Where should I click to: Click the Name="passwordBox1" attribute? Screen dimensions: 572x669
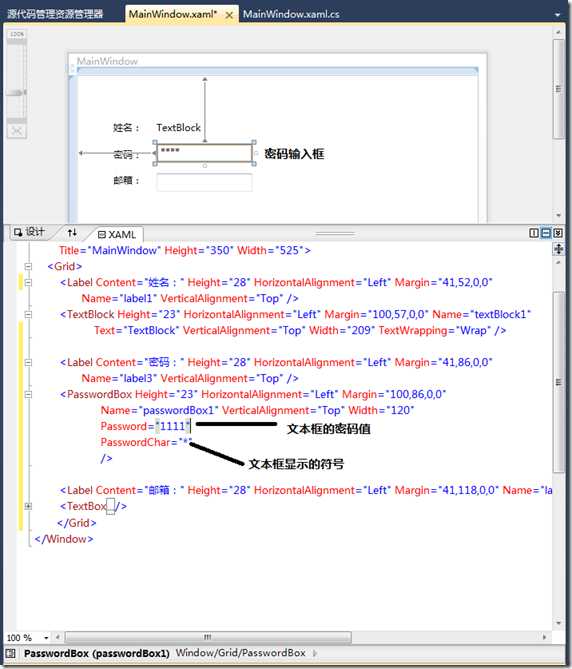(x=159, y=410)
